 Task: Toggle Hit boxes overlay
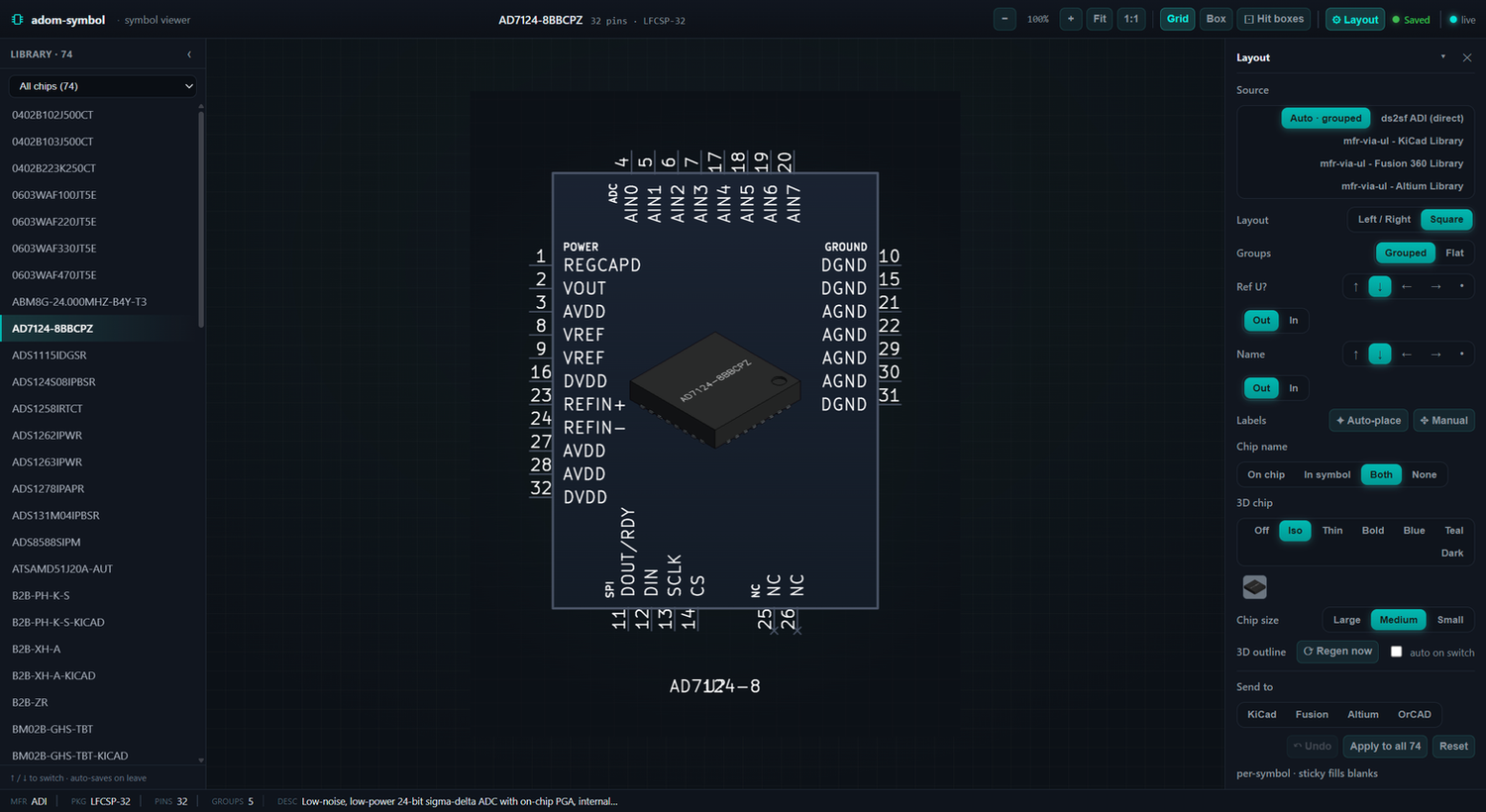pos(1274,19)
